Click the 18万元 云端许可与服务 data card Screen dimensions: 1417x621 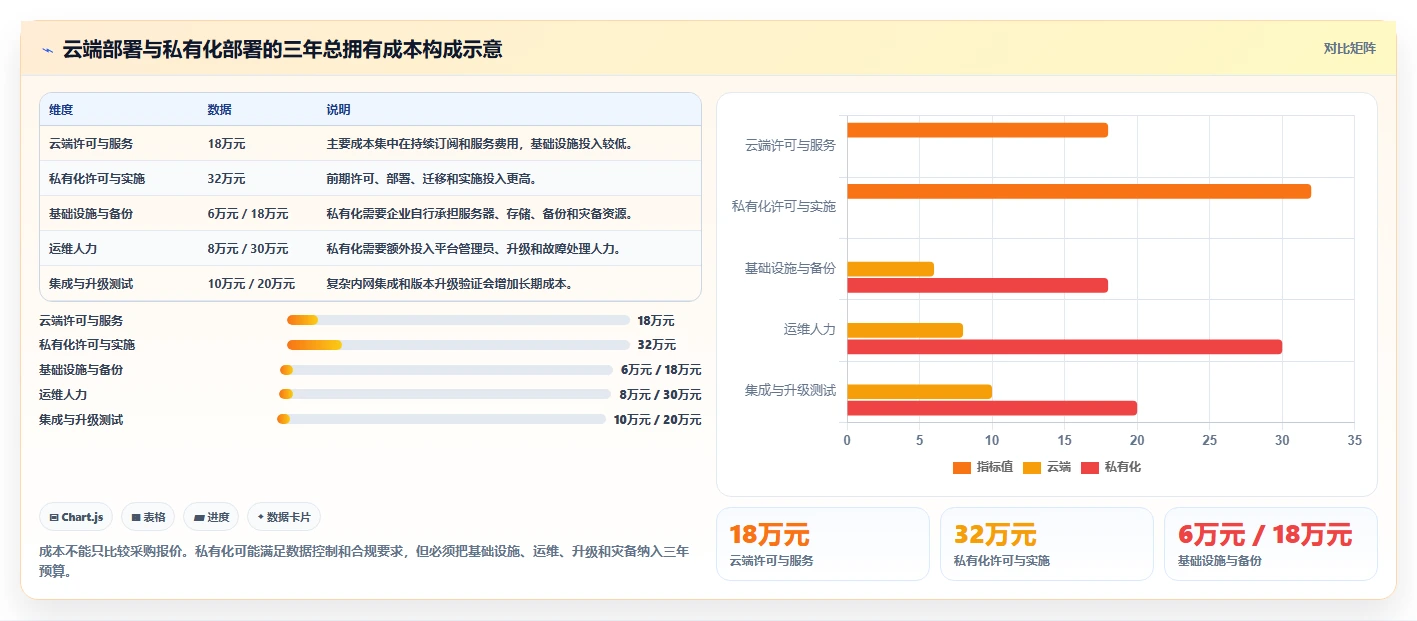[823, 544]
